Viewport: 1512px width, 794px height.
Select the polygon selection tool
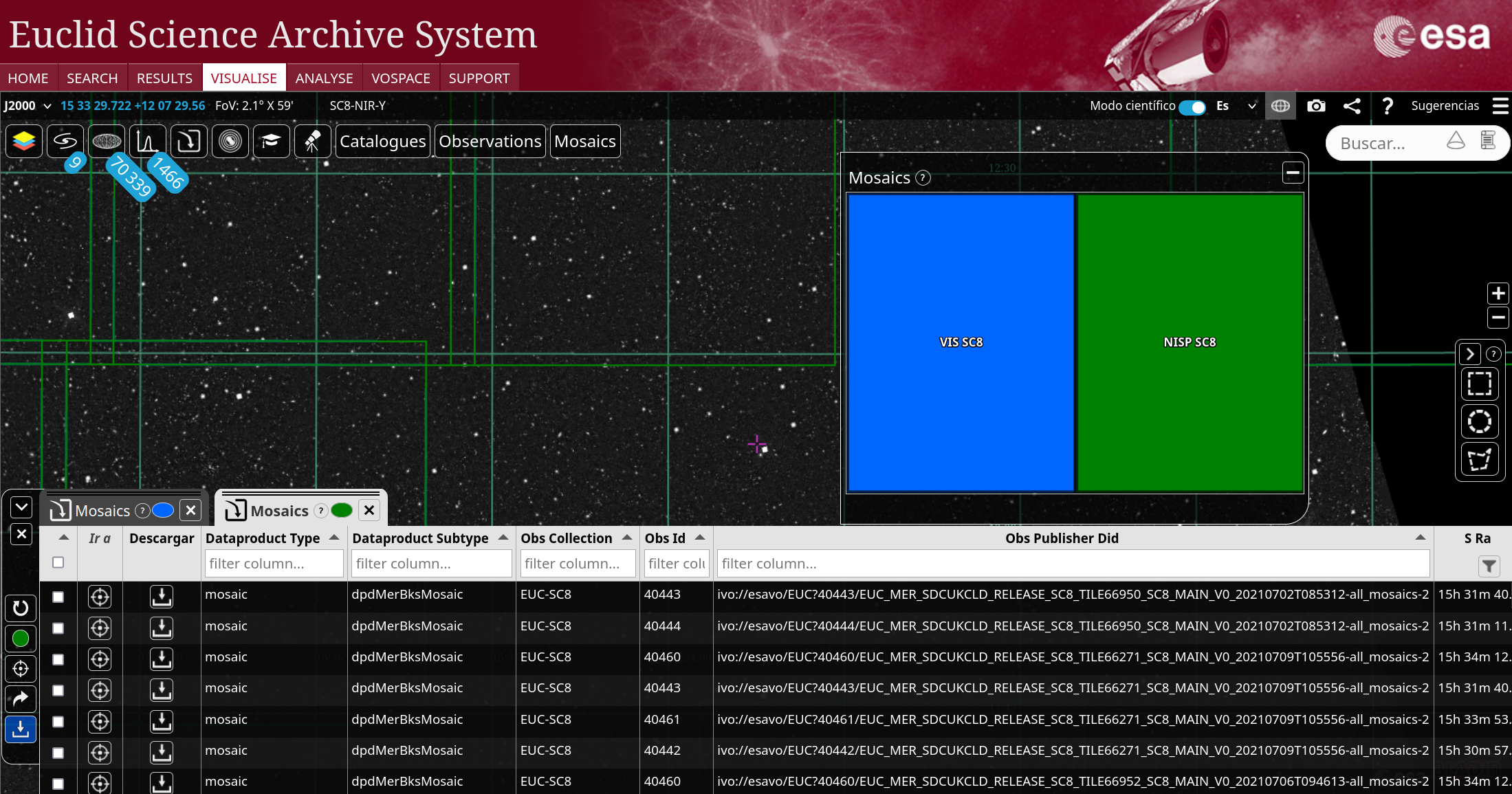1480,459
